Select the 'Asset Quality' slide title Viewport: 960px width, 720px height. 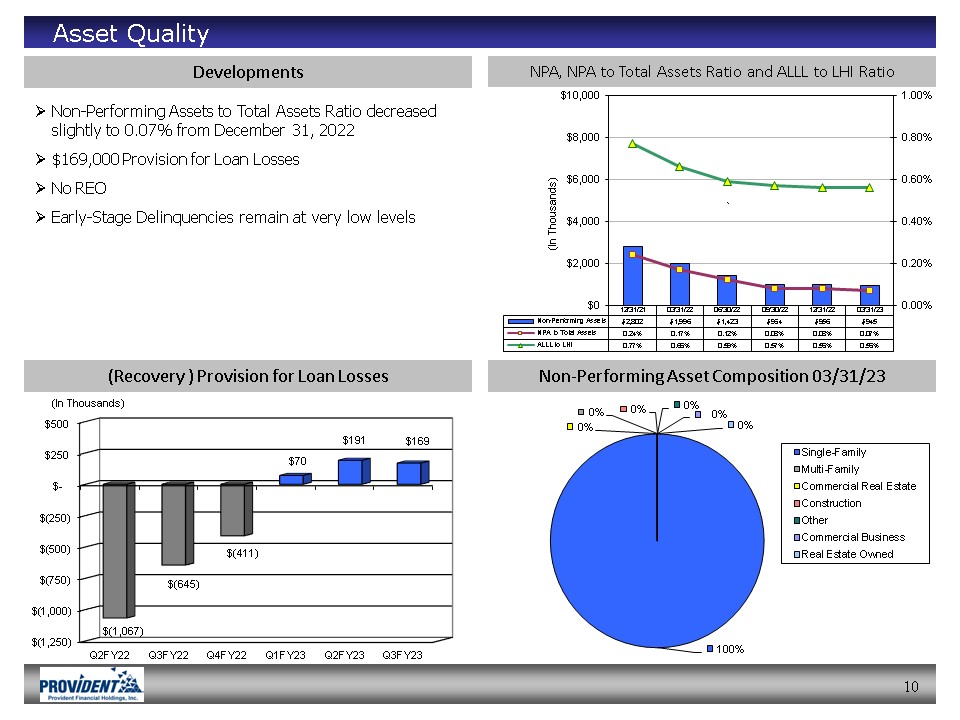point(131,35)
